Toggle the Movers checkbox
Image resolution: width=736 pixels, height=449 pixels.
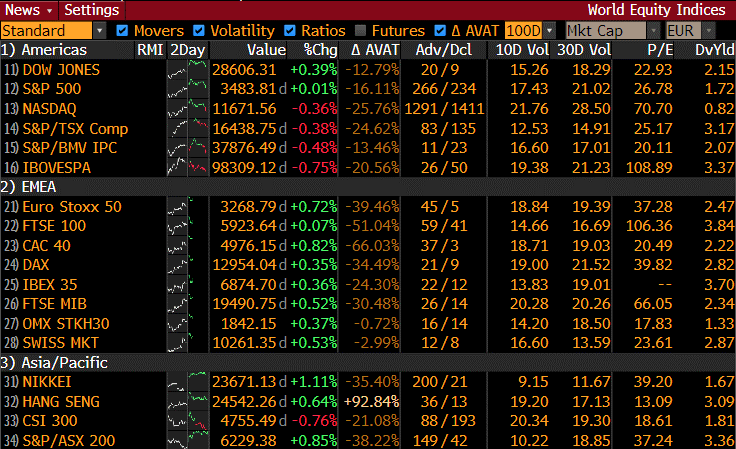pyautogui.click(x=122, y=31)
